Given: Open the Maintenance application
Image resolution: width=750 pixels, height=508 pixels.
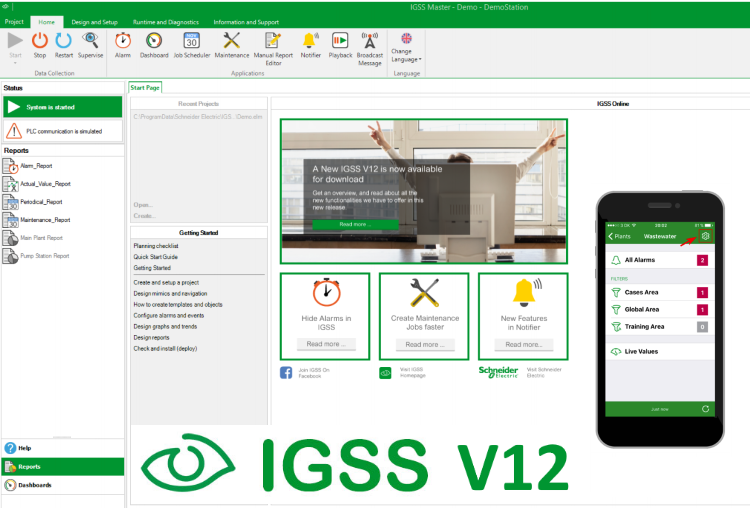Looking at the screenshot, I should click(232, 41).
